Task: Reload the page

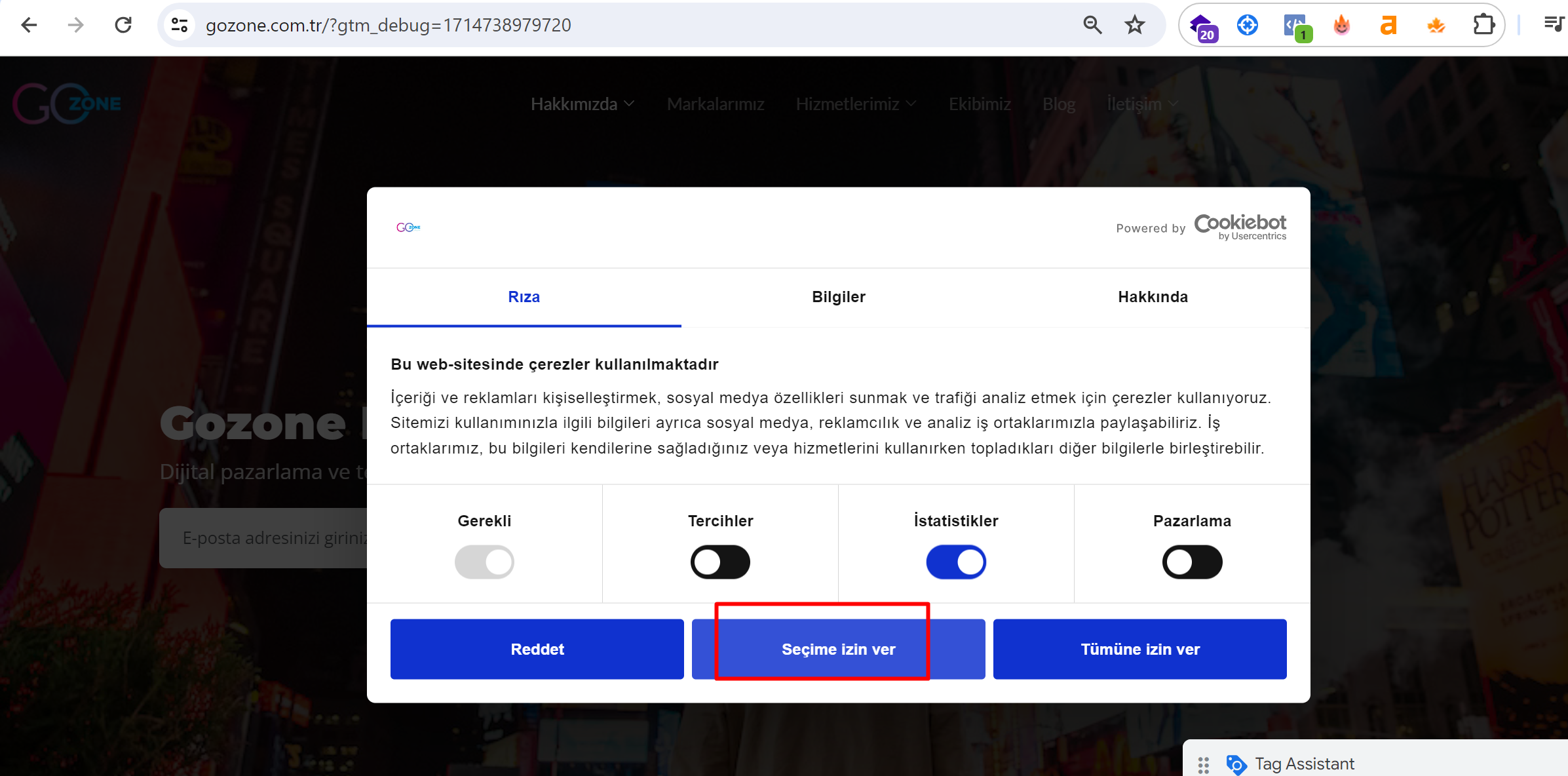Action: point(123,25)
